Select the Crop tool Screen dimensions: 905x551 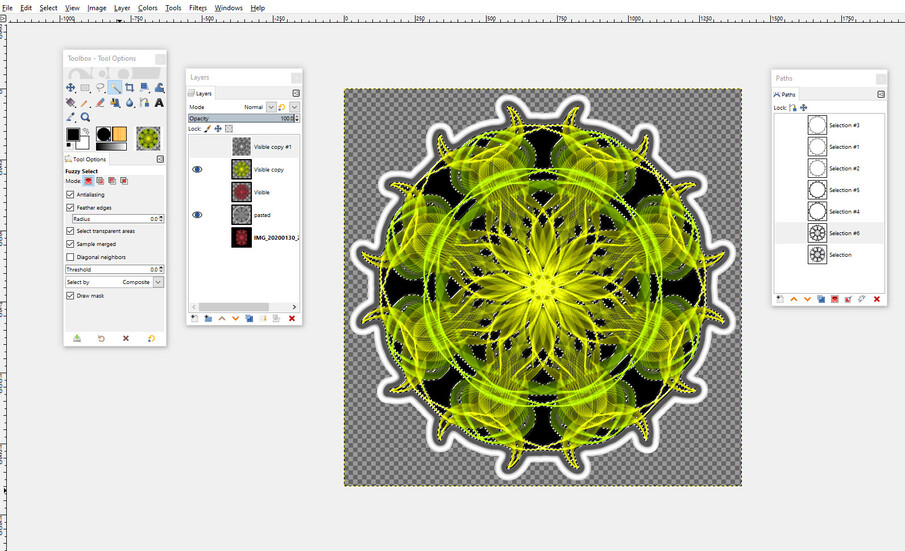[129, 88]
